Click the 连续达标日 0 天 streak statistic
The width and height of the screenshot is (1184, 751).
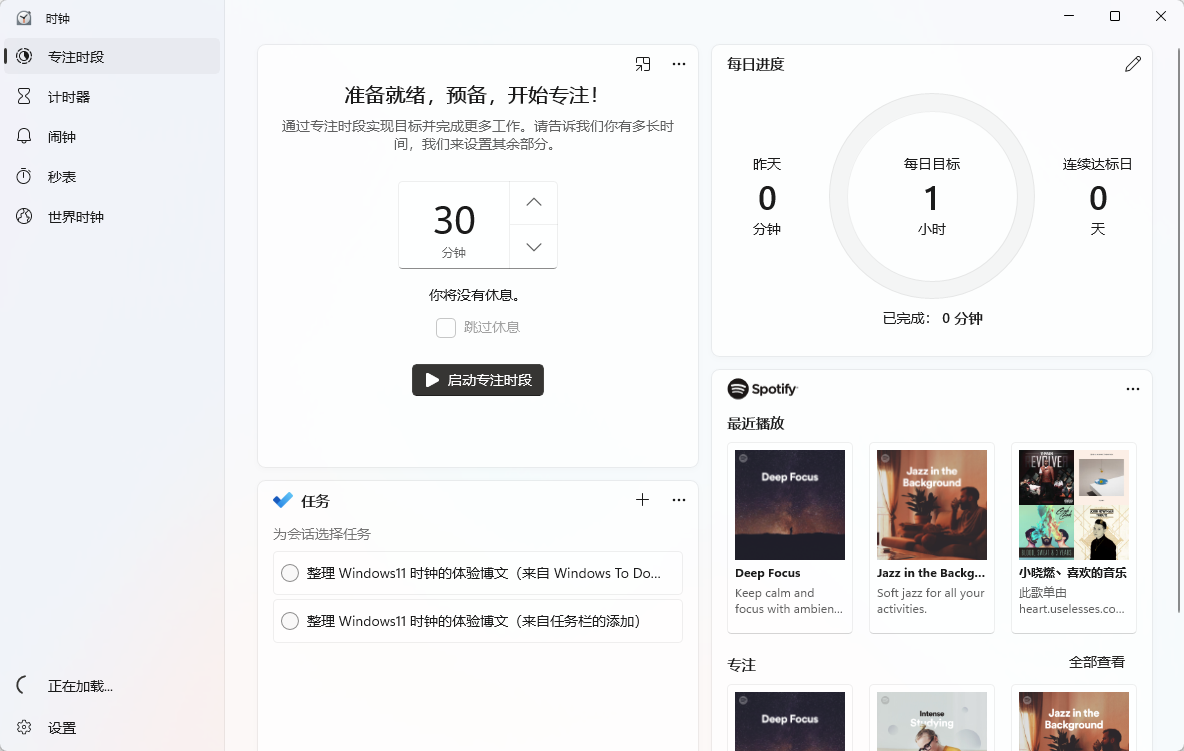tap(1097, 197)
